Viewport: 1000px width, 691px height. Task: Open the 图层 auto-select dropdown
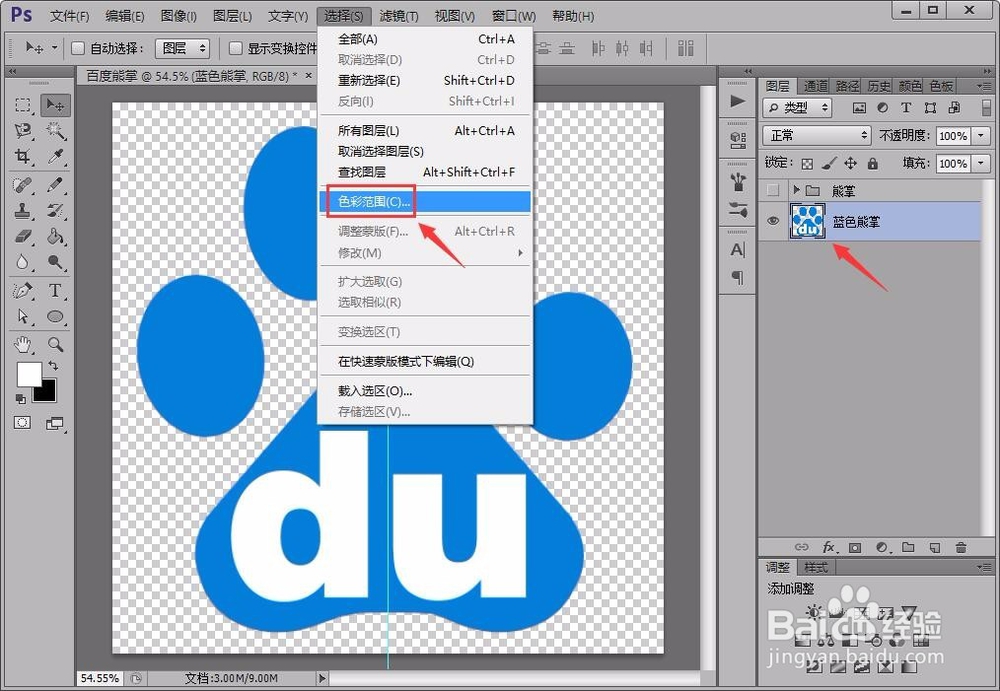coord(183,48)
